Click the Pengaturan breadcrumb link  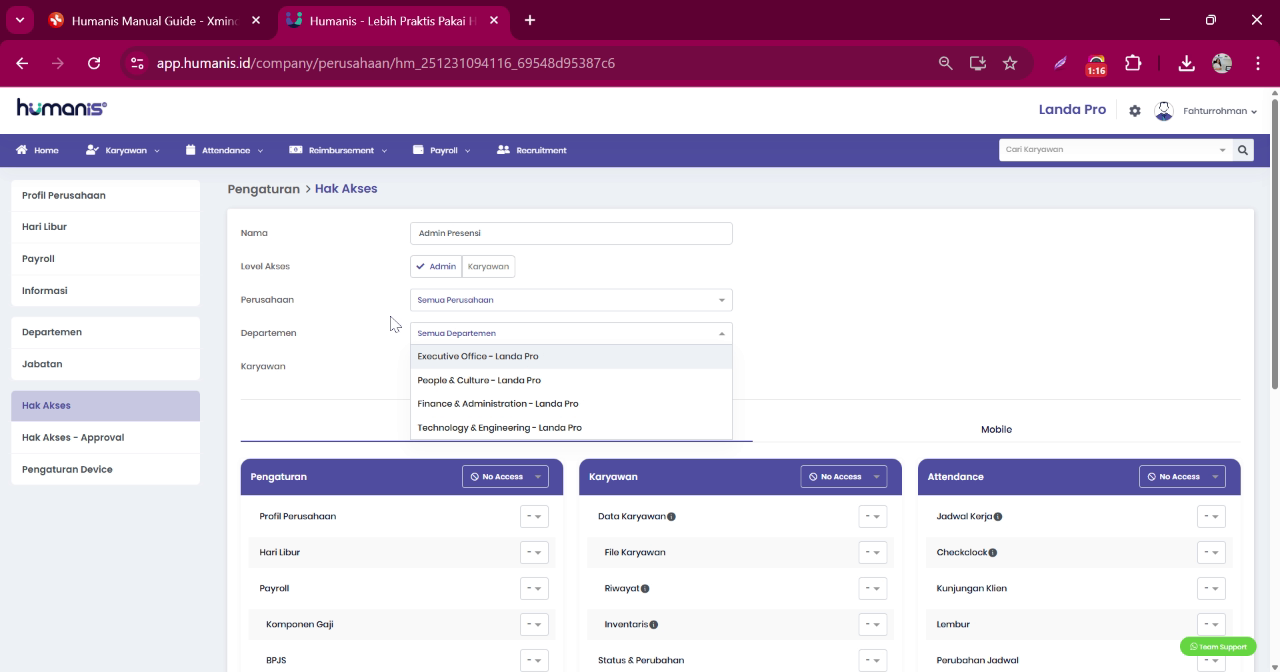[264, 189]
